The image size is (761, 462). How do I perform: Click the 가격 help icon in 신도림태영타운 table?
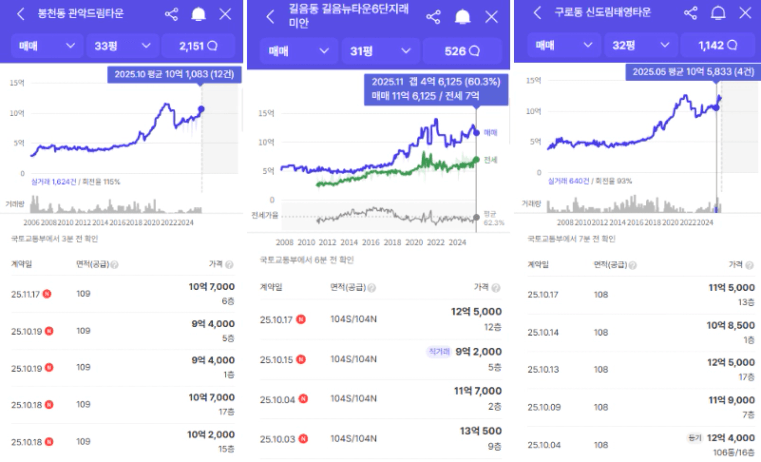[x=747, y=264]
